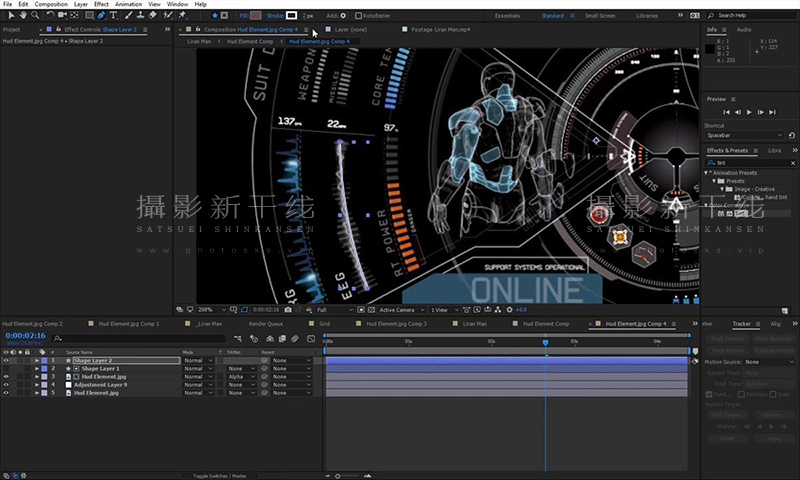Select the Clone Stamp tool
The width and height of the screenshot is (800, 480).
140,15
